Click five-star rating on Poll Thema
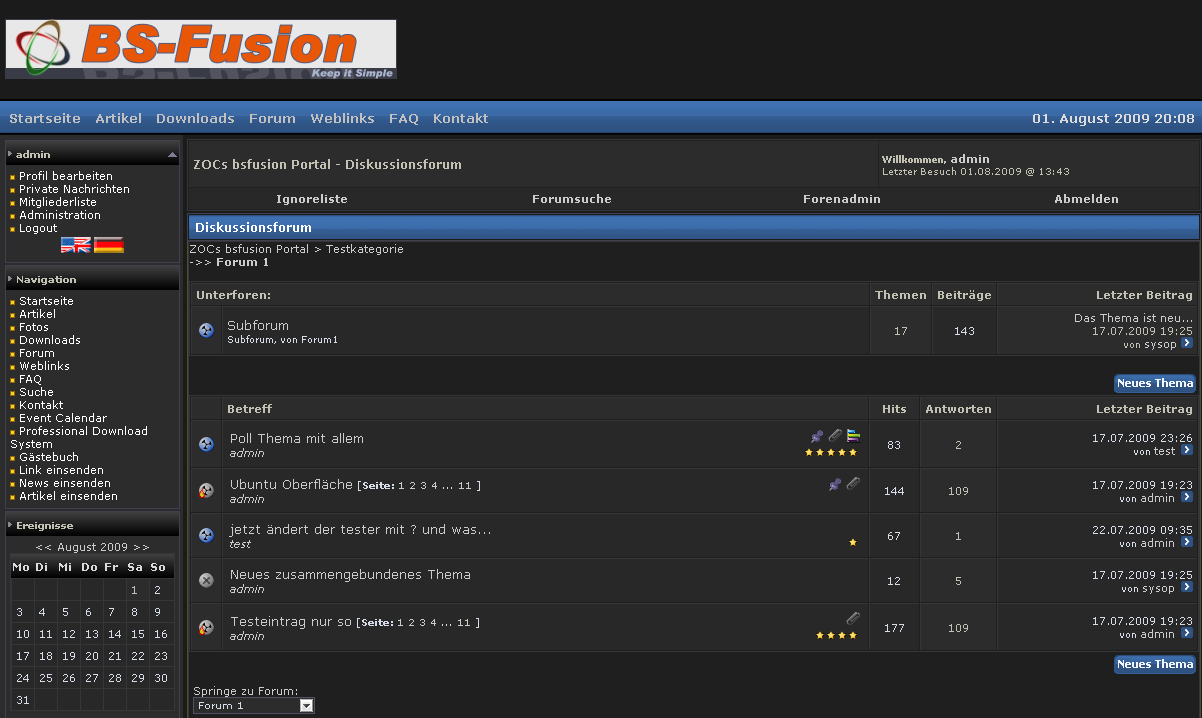Viewport: 1202px width, 718px height. pyautogui.click(x=831, y=452)
